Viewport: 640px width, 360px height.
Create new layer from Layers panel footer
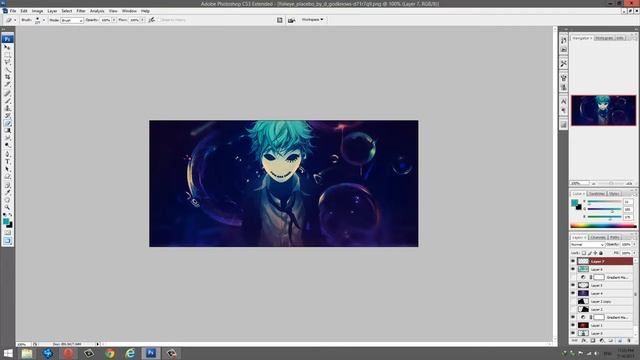pyautogui.click(x=620, y=340)
